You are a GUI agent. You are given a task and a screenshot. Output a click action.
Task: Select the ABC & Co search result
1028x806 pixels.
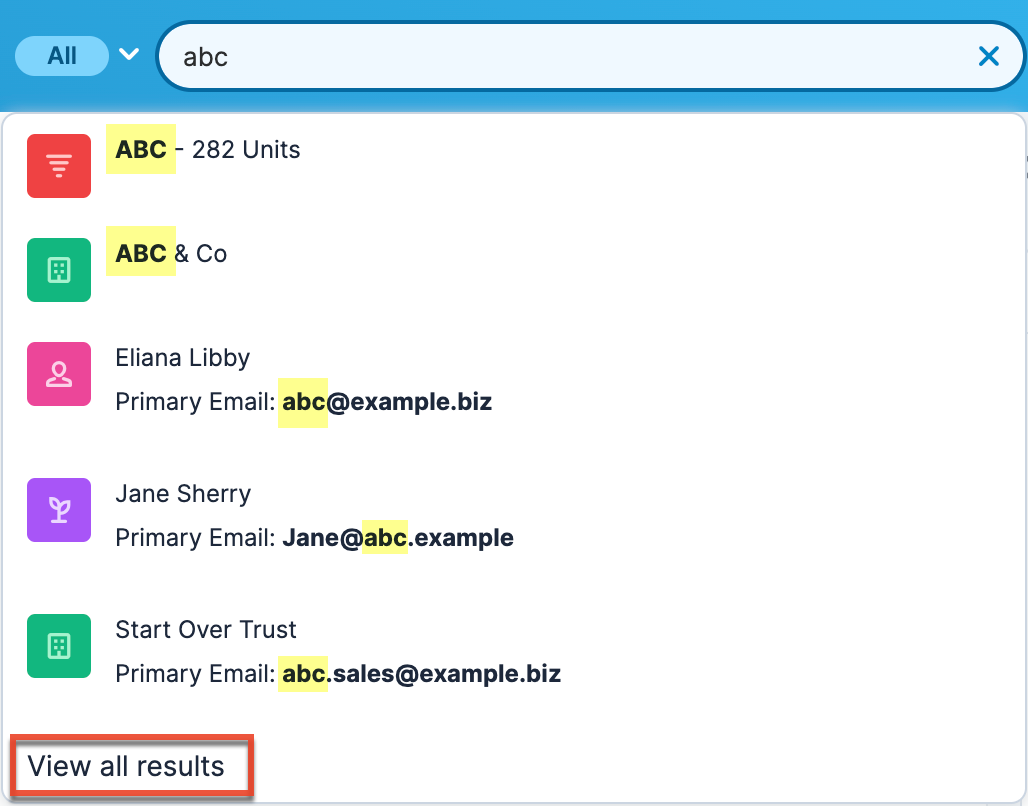click(x=165, y=253)
